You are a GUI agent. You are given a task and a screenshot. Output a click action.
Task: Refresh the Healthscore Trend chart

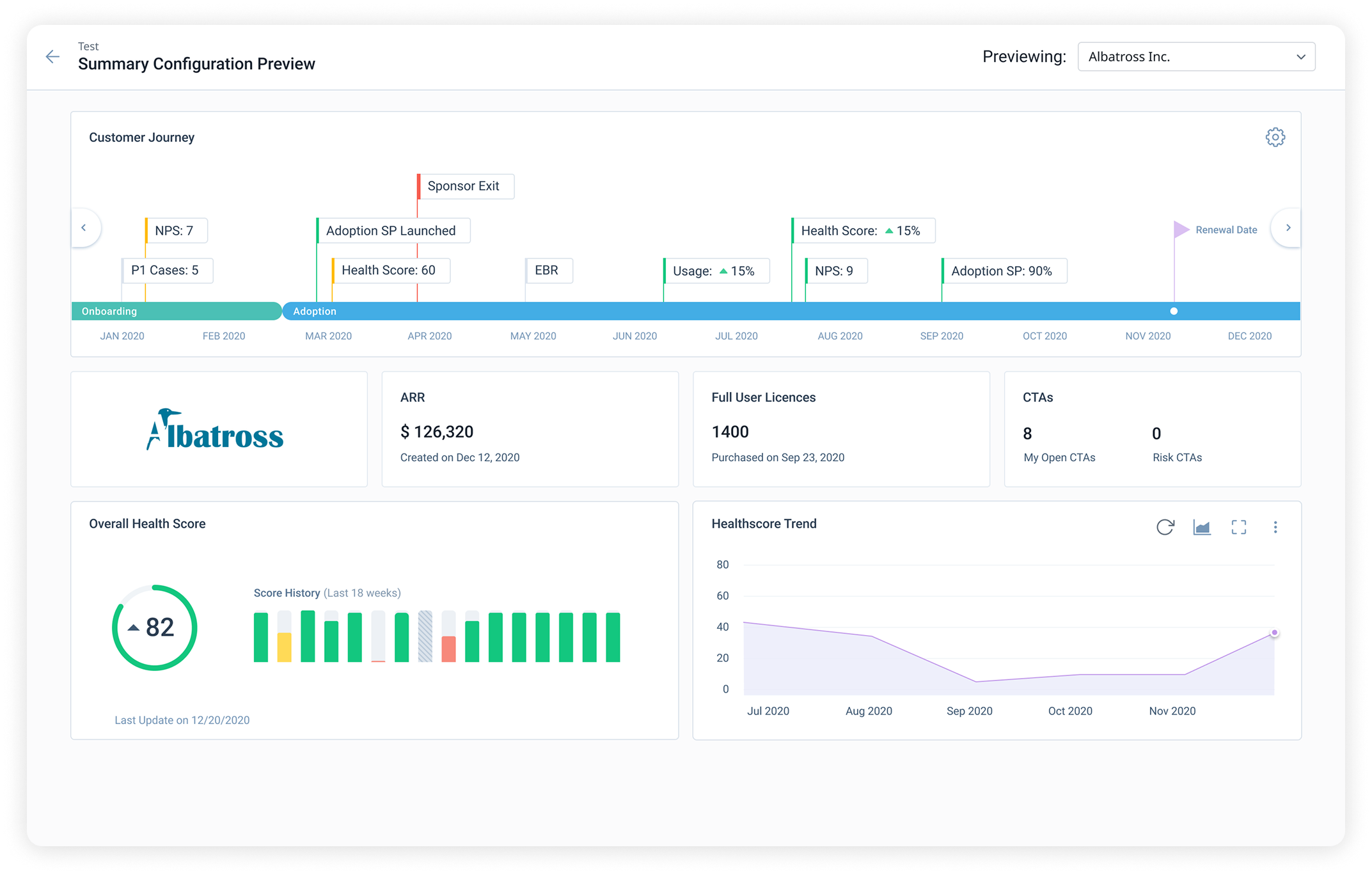(1165, 526)
